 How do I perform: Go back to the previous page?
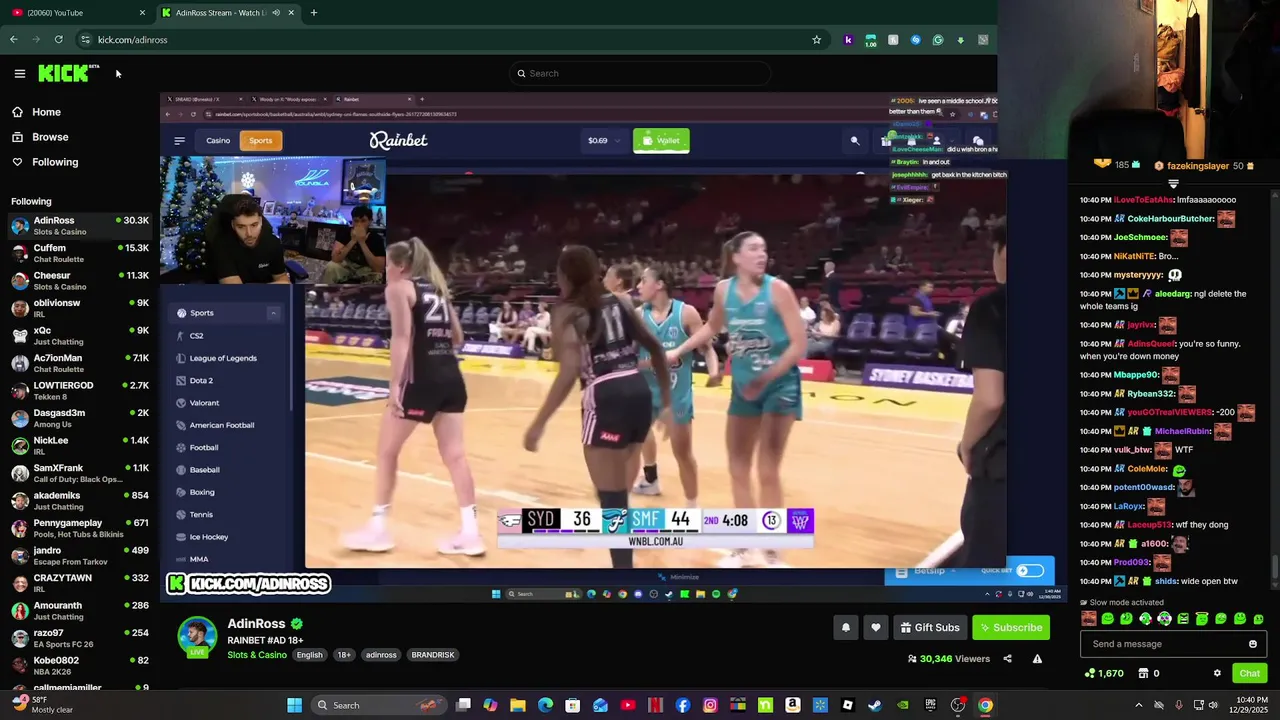(x=13, y=40)
